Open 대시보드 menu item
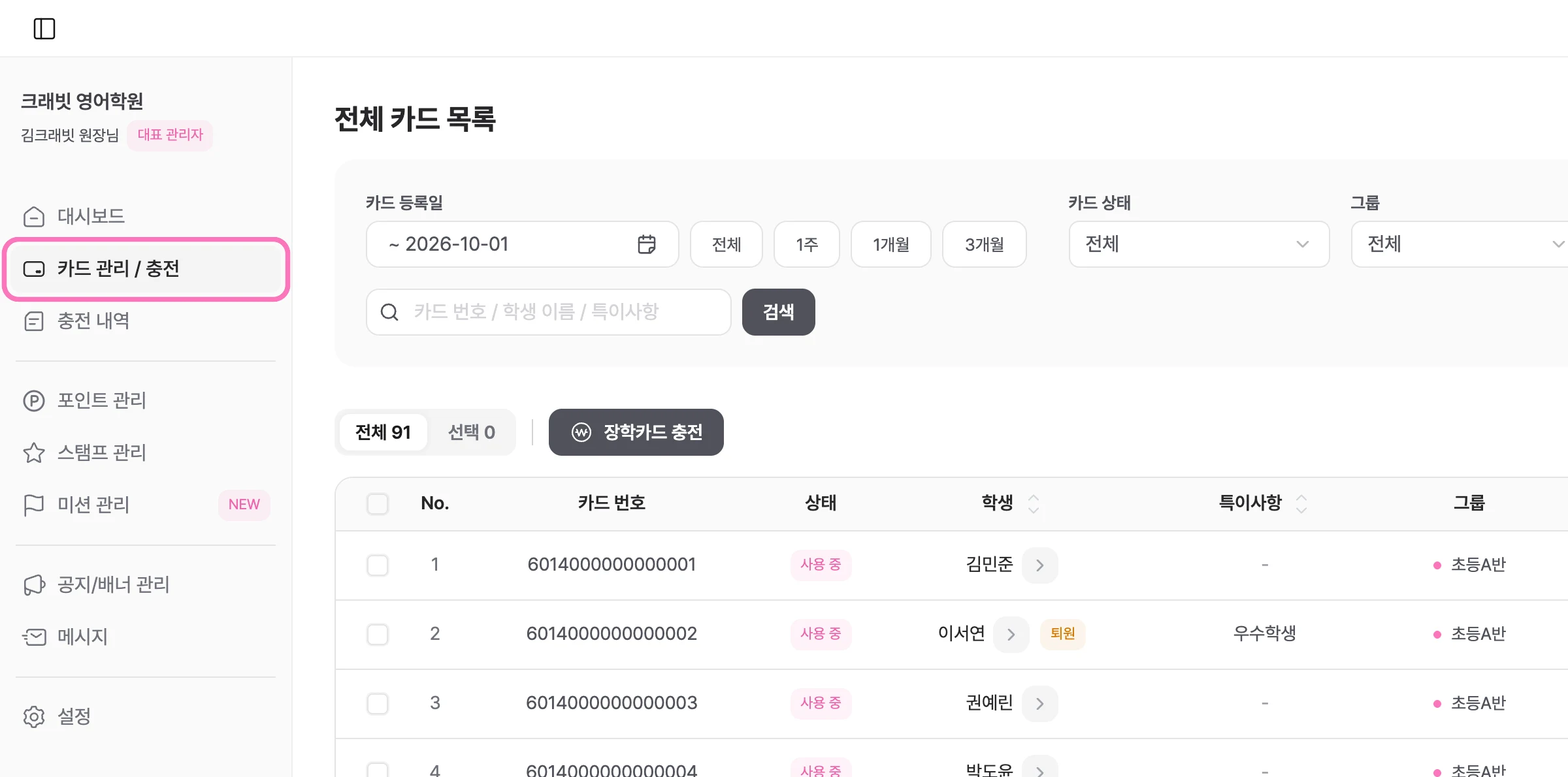 click(146, 216)
